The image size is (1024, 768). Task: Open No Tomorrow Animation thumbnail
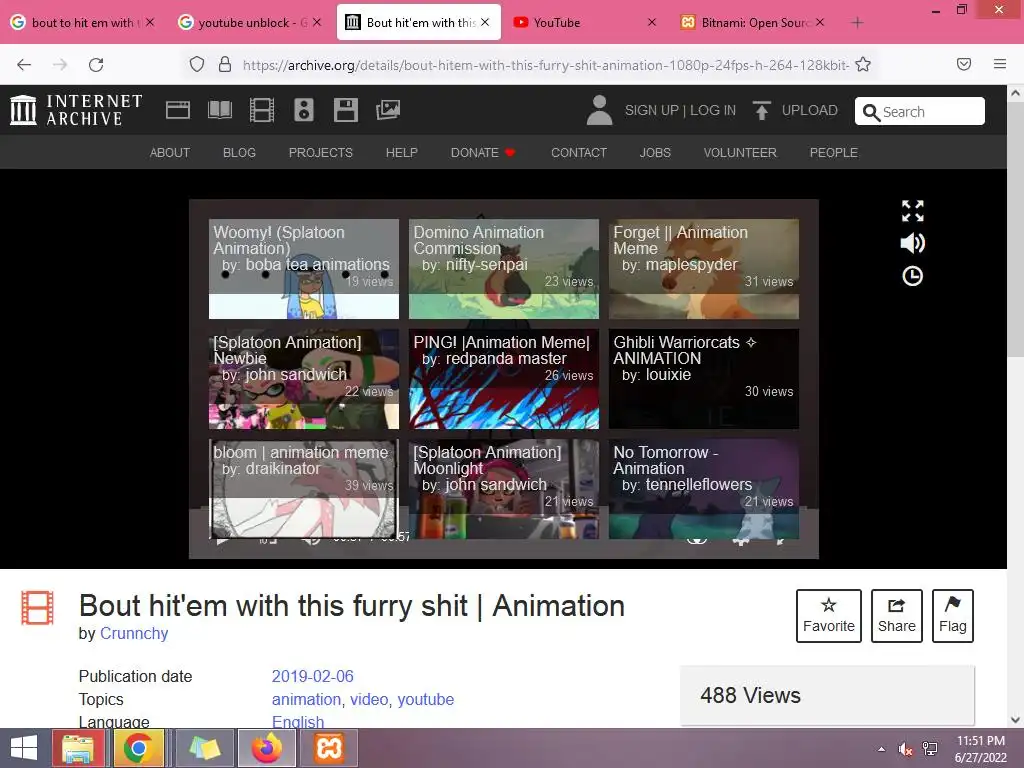703,489
